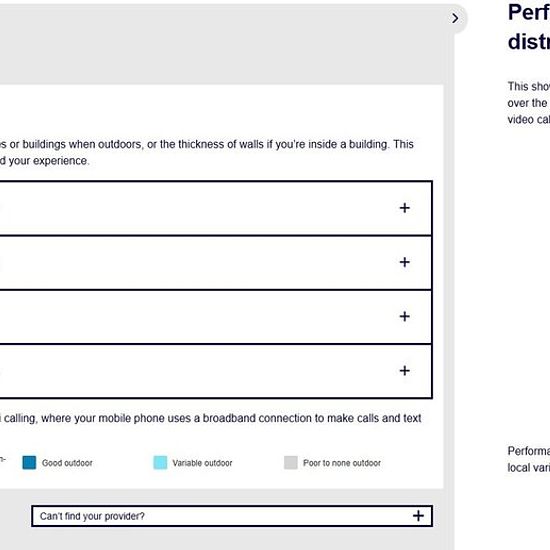Click the blank area of the first accordion row
Screen dimensions: 550x550
pyautogui.click(x=196, y=208)
